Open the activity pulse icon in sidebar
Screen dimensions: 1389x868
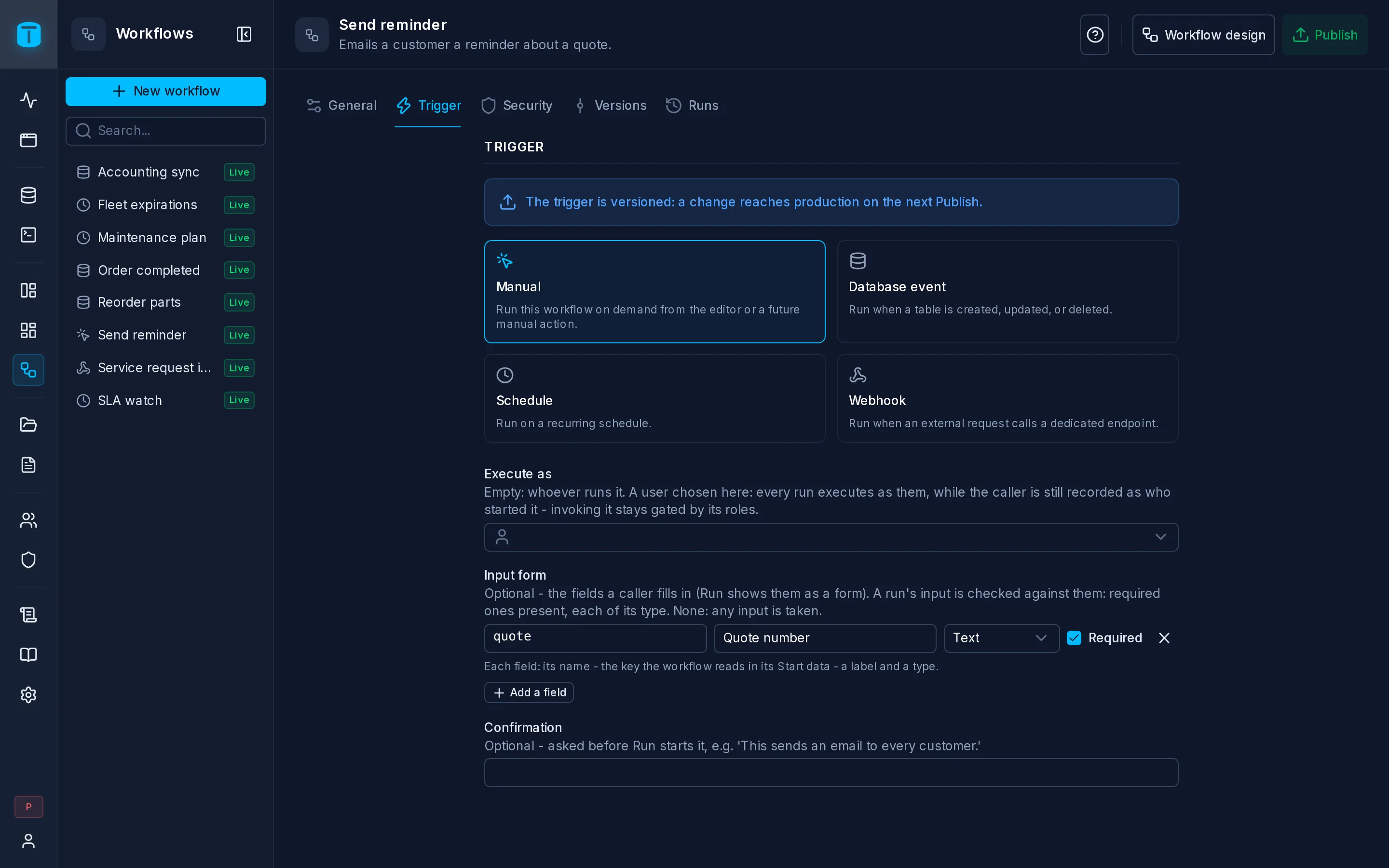28,100
